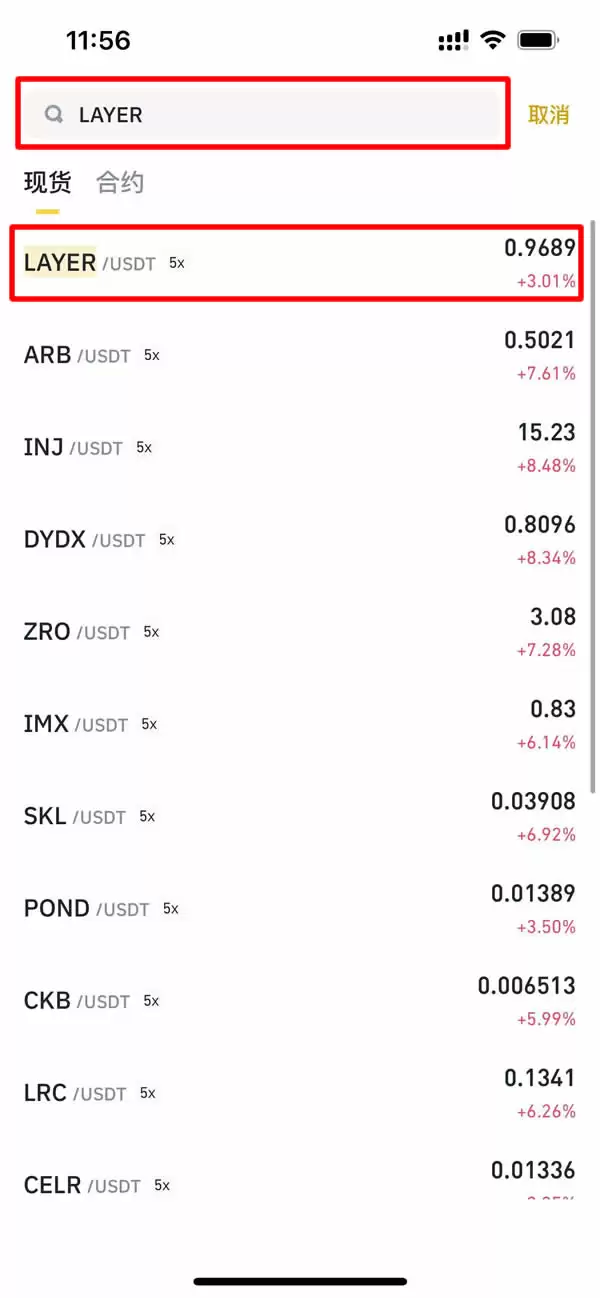The image size is (600, 1298).
Task: Switch to the 现货 spot tab
Action: 47,183
